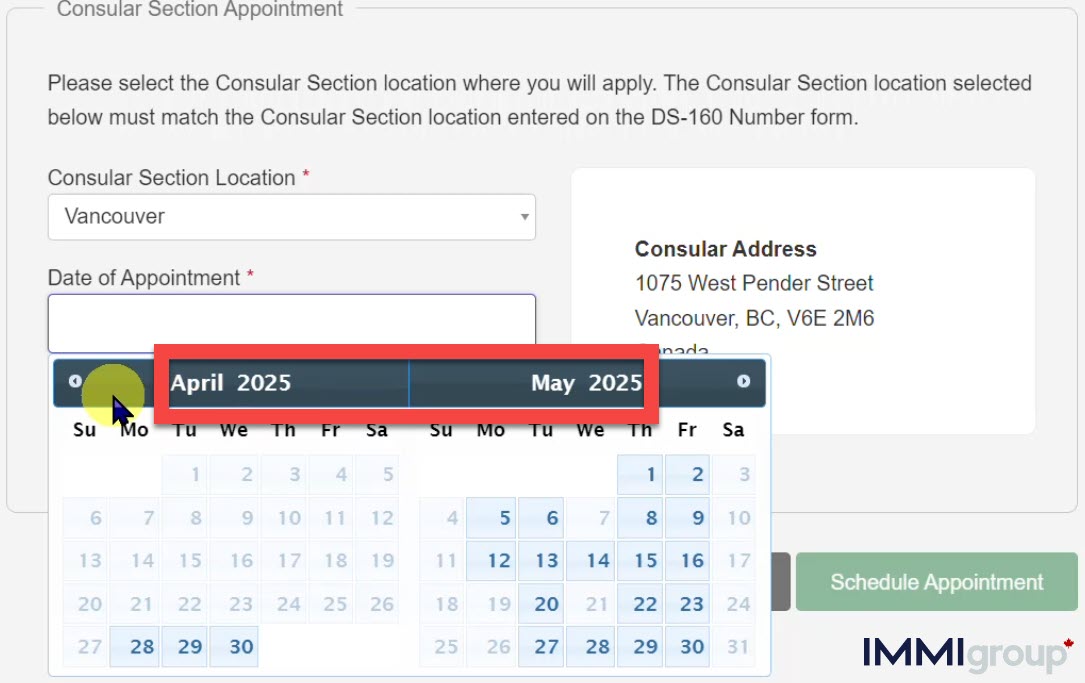Select May 1 in calendar

tap(640, 475)
